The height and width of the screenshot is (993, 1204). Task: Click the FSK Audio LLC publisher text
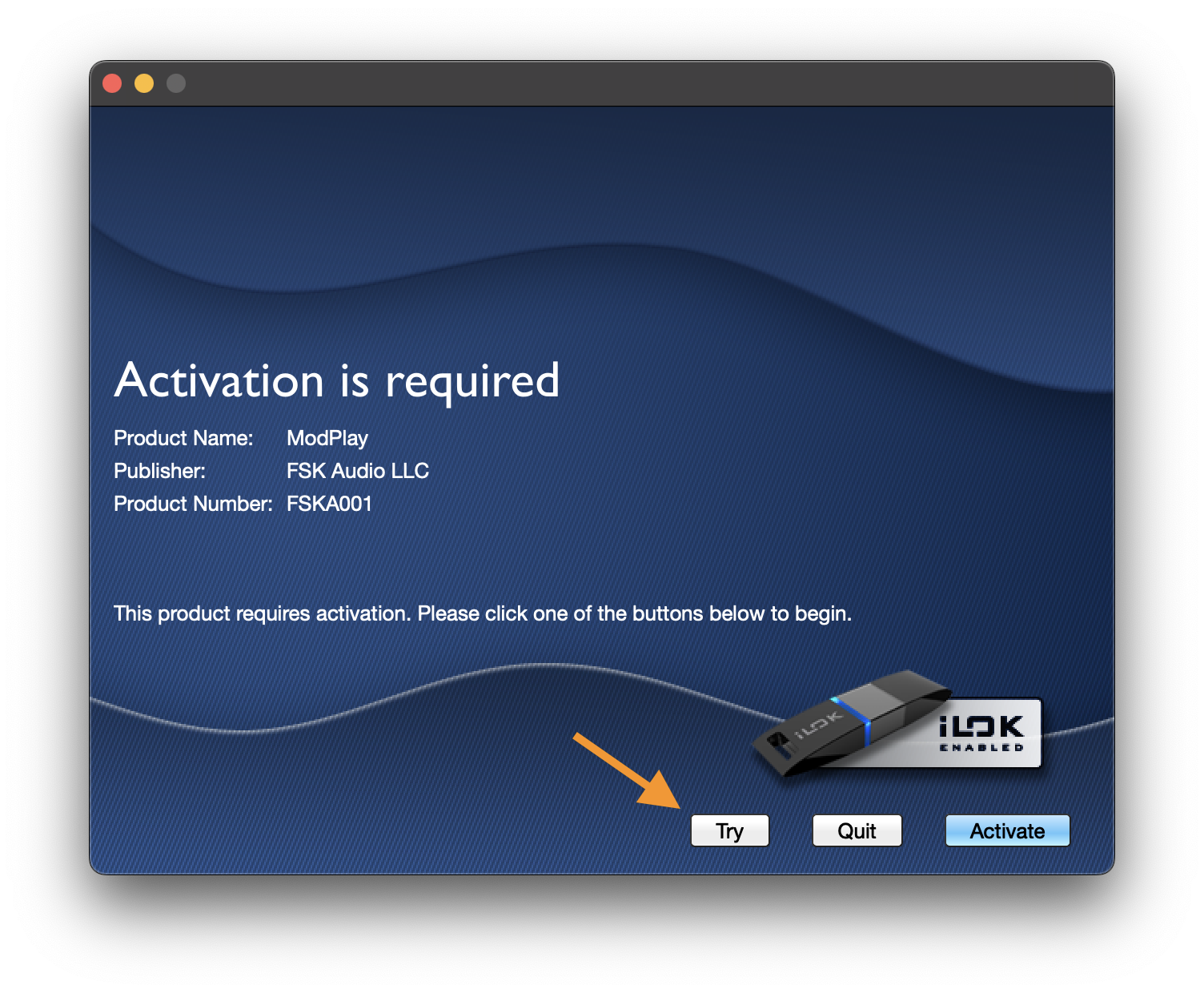pyautogui.click(x=358, y=471)
